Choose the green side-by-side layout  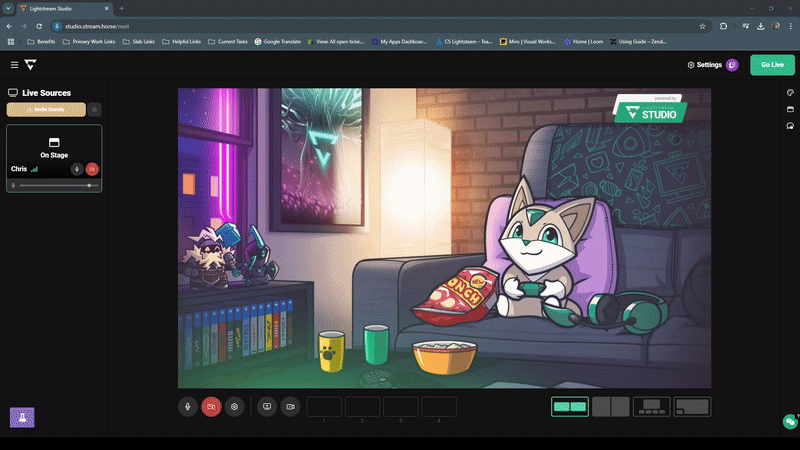point(570,407)
